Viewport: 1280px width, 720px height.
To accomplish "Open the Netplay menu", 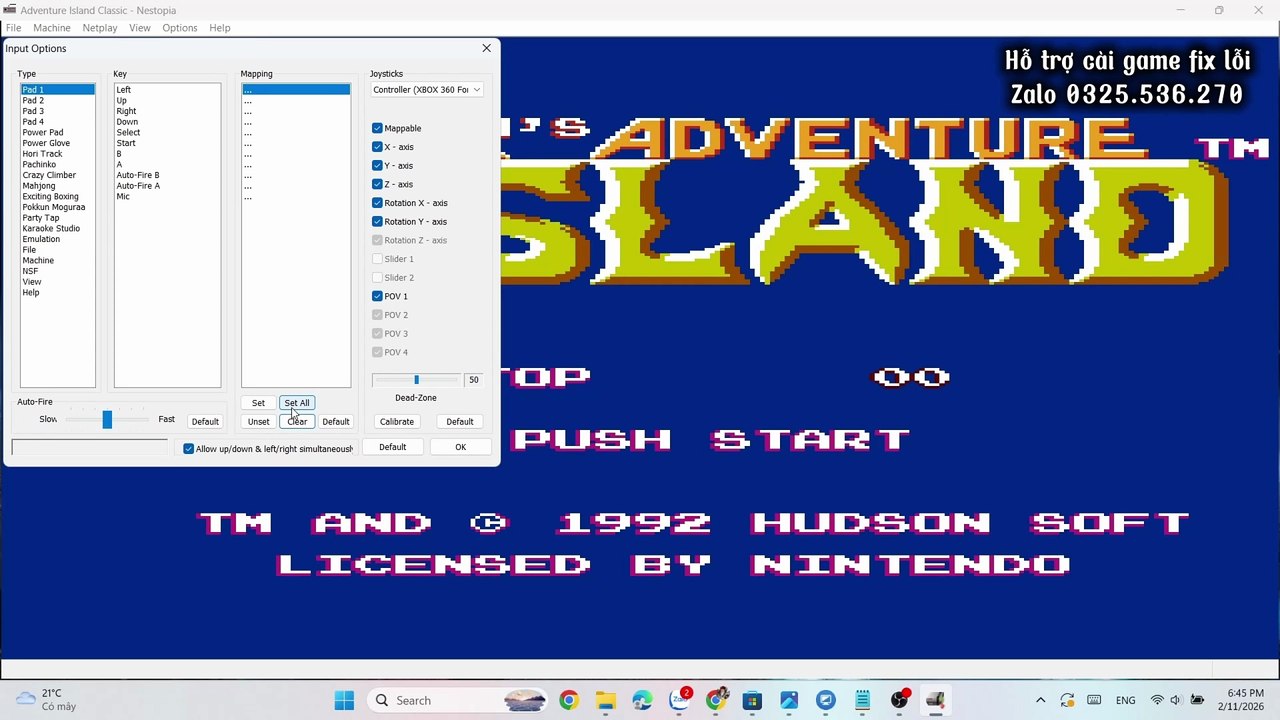I will pyautogui.click(x=100, y=28).
